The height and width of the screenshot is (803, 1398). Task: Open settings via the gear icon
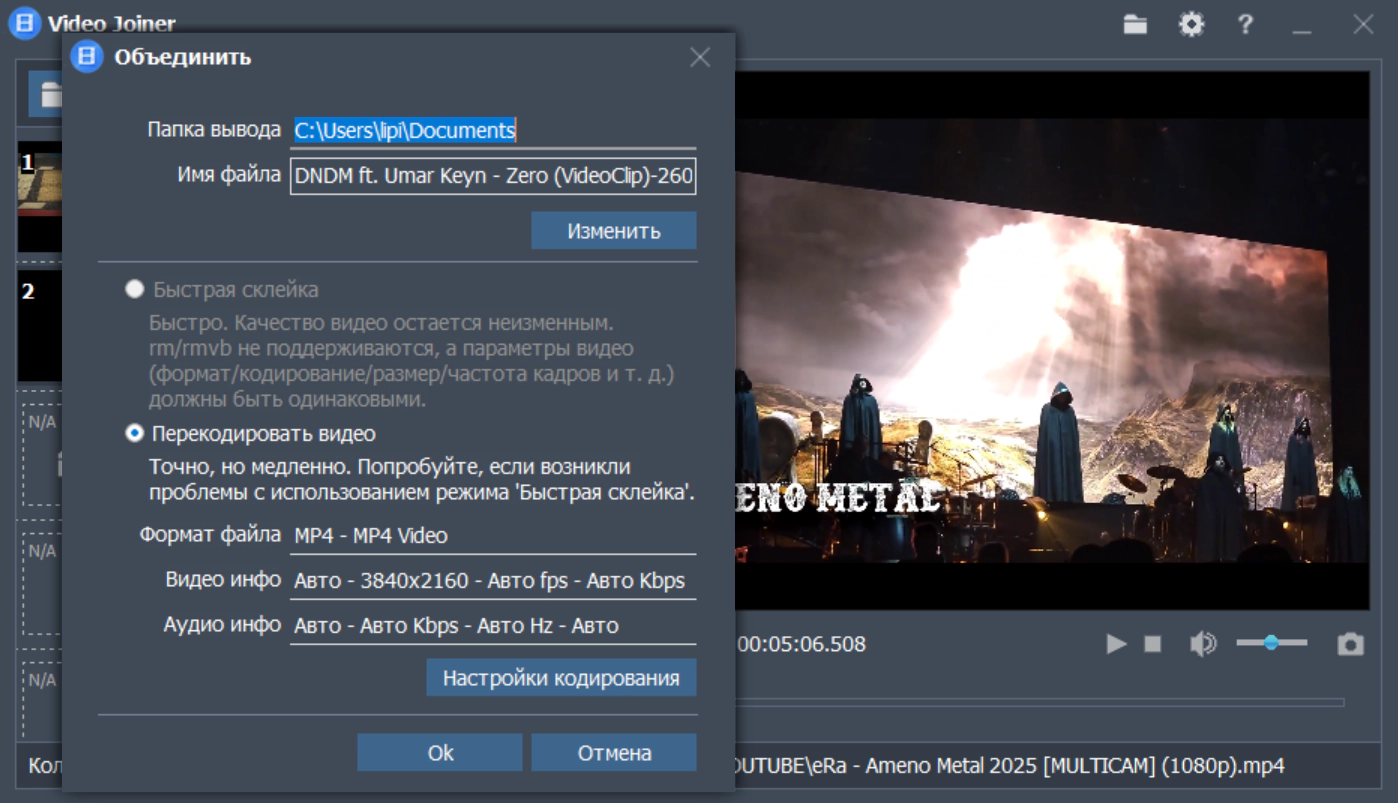click(1191, 25)
